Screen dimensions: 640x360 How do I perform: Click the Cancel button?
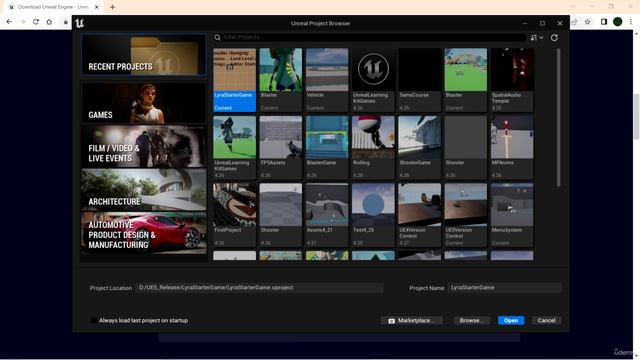coord(546,320)
